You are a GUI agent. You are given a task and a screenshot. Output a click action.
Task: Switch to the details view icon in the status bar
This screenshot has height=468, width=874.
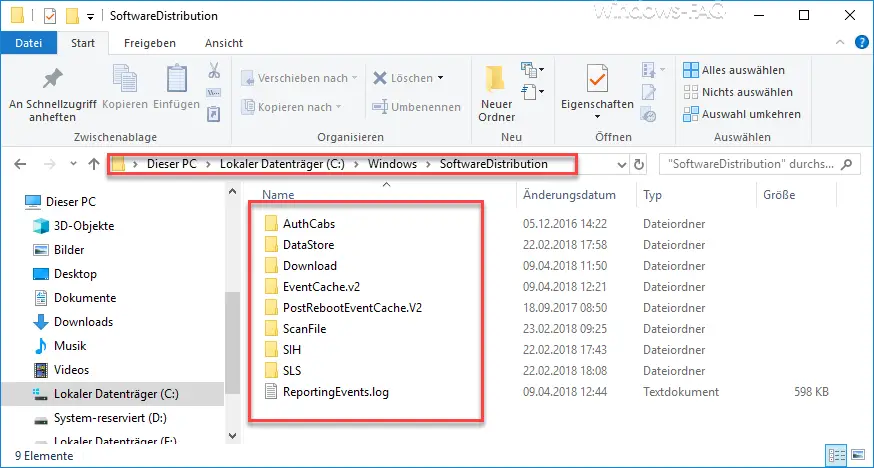click(838, 454)
